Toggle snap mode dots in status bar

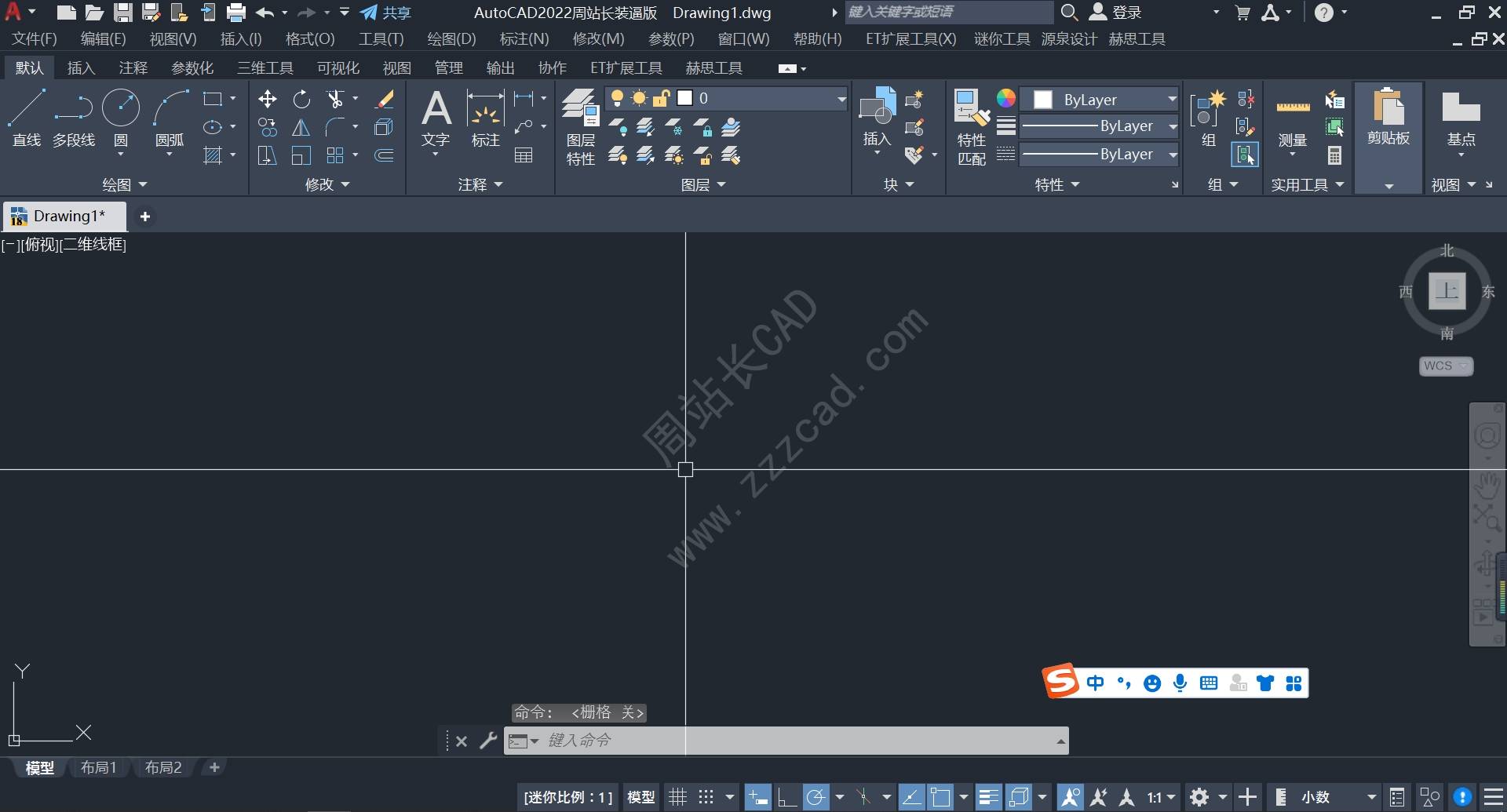point(706,797)
